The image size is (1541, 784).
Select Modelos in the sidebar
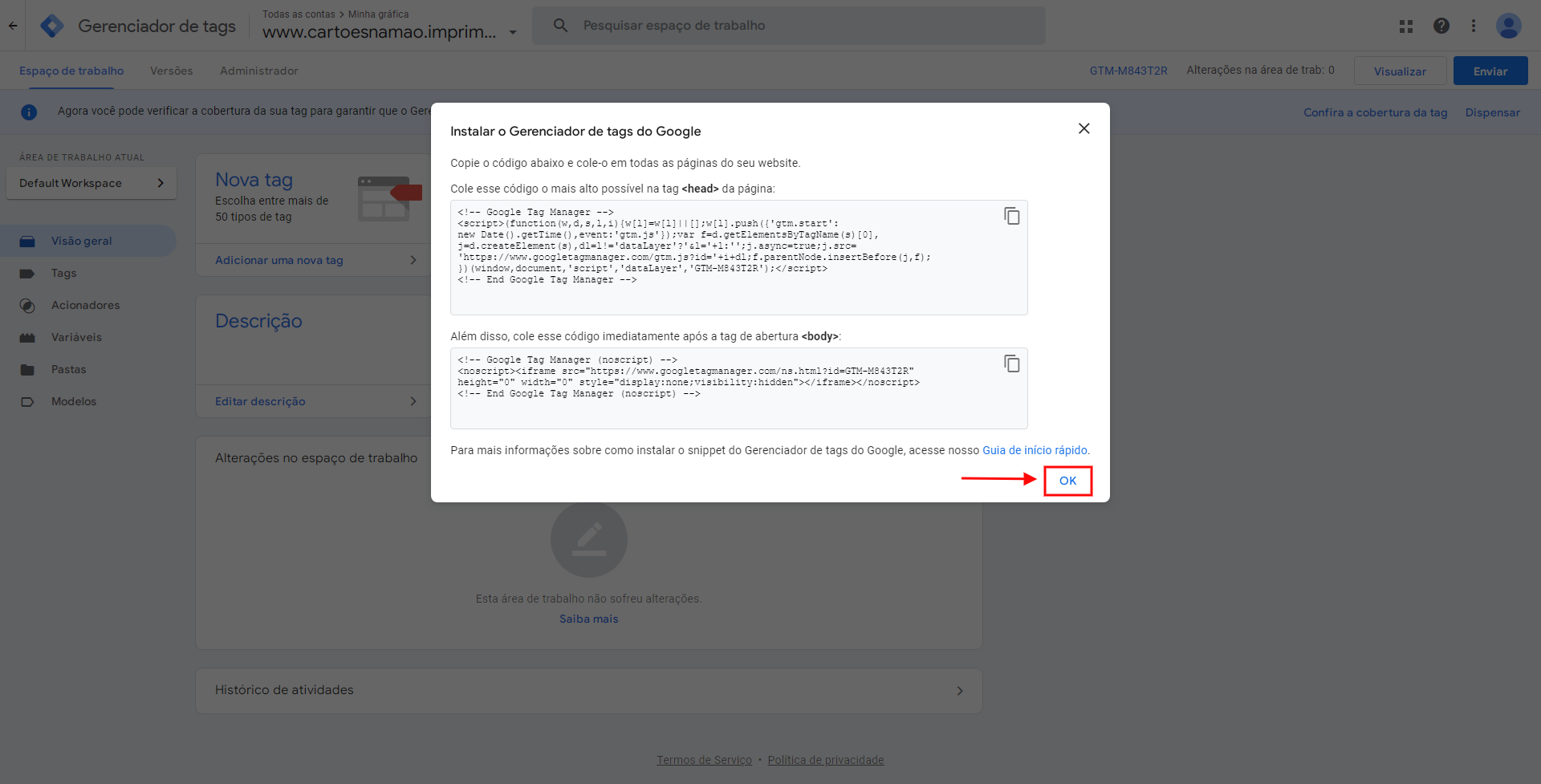[x=88, y=402]
